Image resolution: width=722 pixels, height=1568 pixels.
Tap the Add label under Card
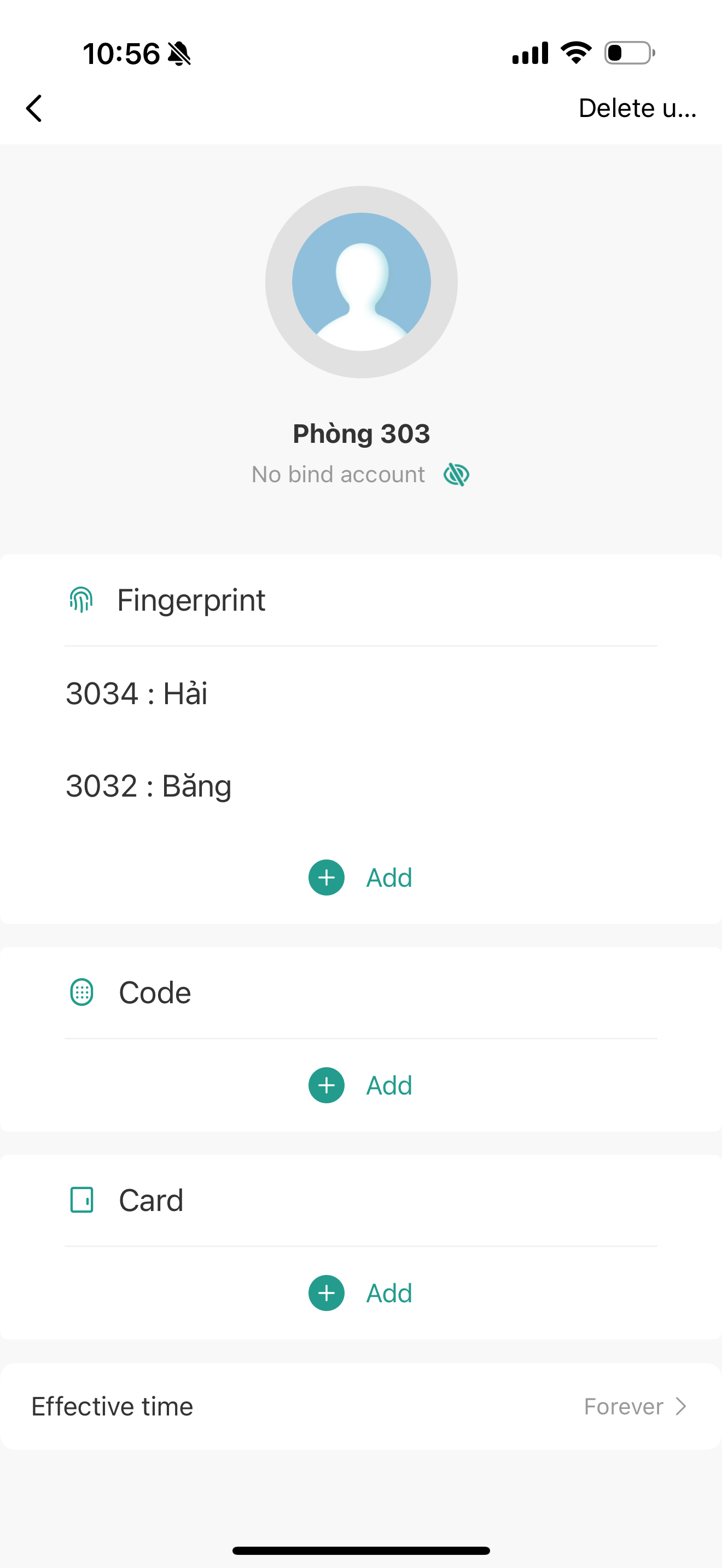(x=389, y=1293)
